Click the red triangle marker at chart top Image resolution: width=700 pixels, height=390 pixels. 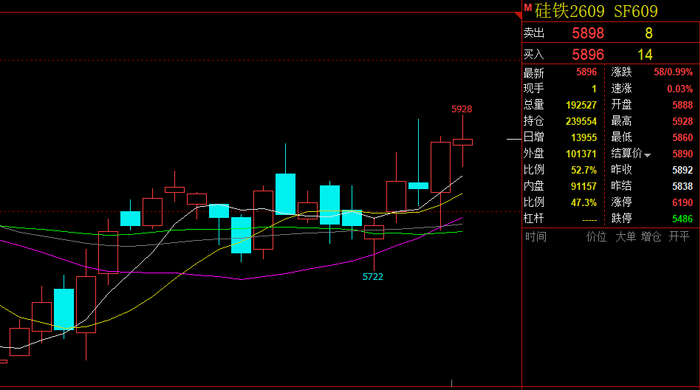click(518, 16)
